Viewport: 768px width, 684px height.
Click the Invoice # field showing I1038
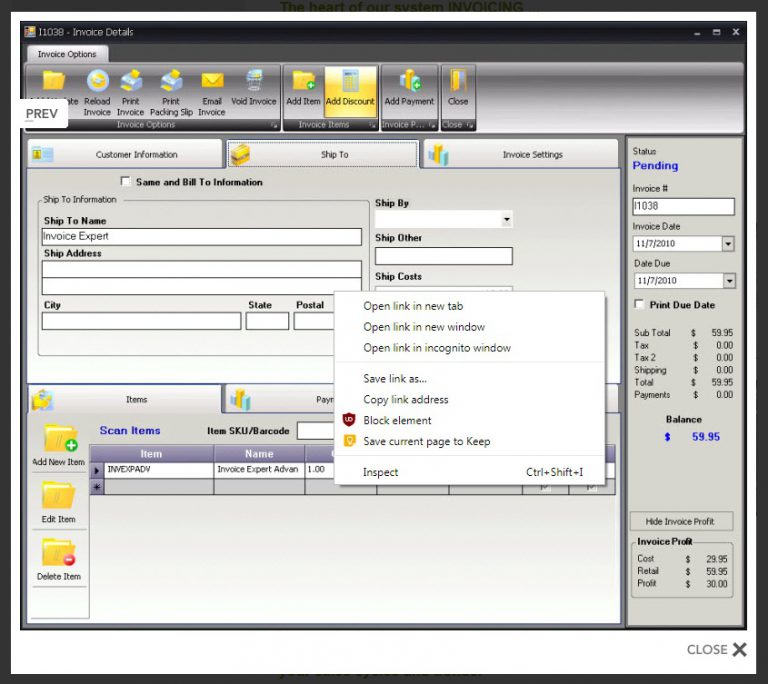[683, 206]
